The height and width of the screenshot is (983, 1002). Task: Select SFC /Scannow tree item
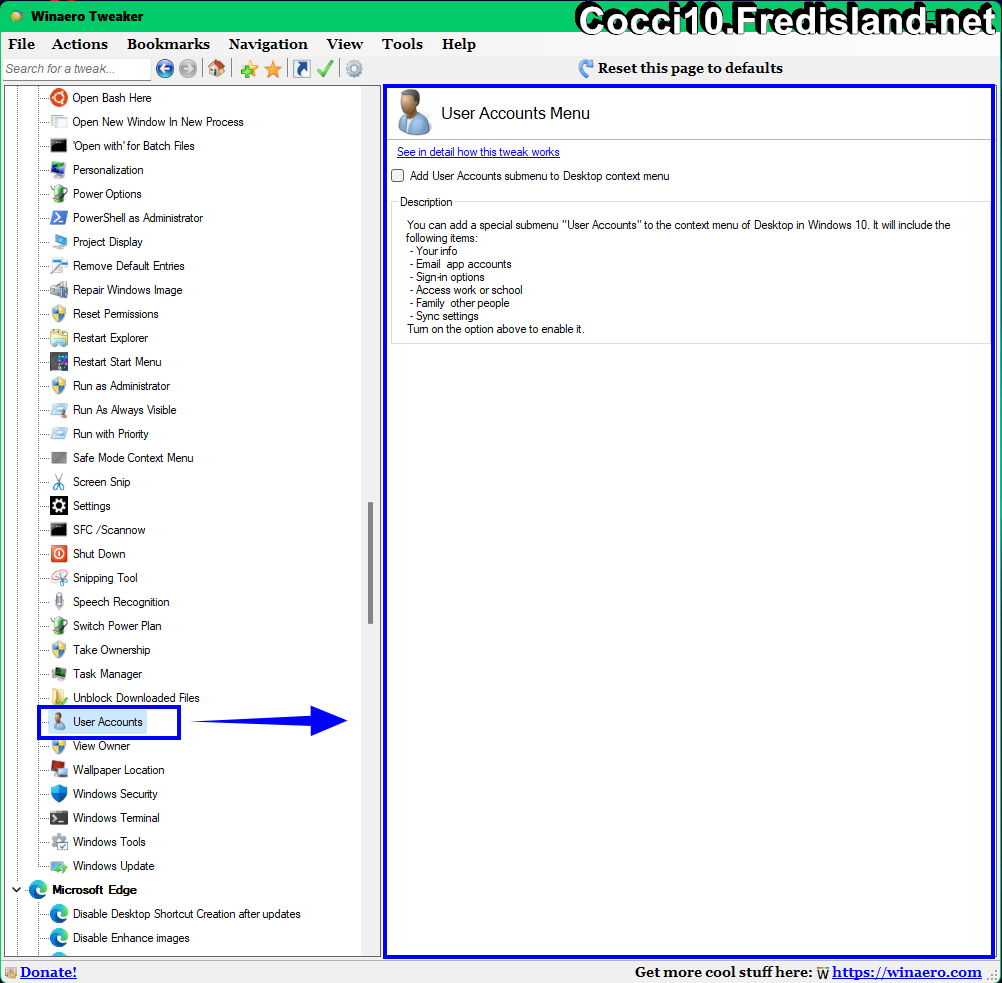[x=109, y=530]
